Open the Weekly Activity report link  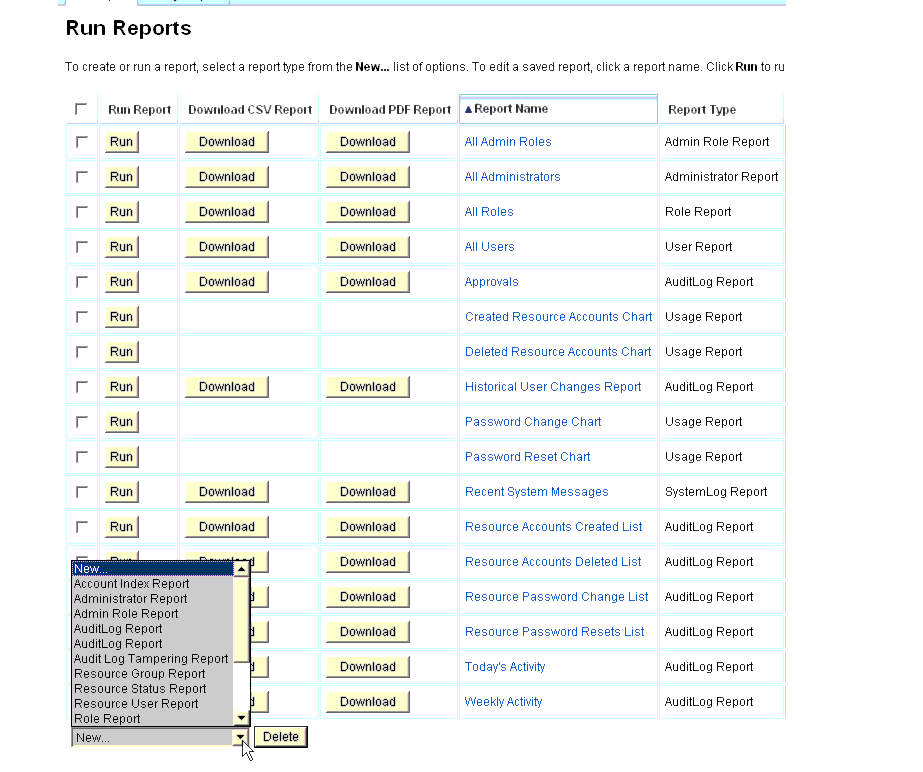[503, 701]
